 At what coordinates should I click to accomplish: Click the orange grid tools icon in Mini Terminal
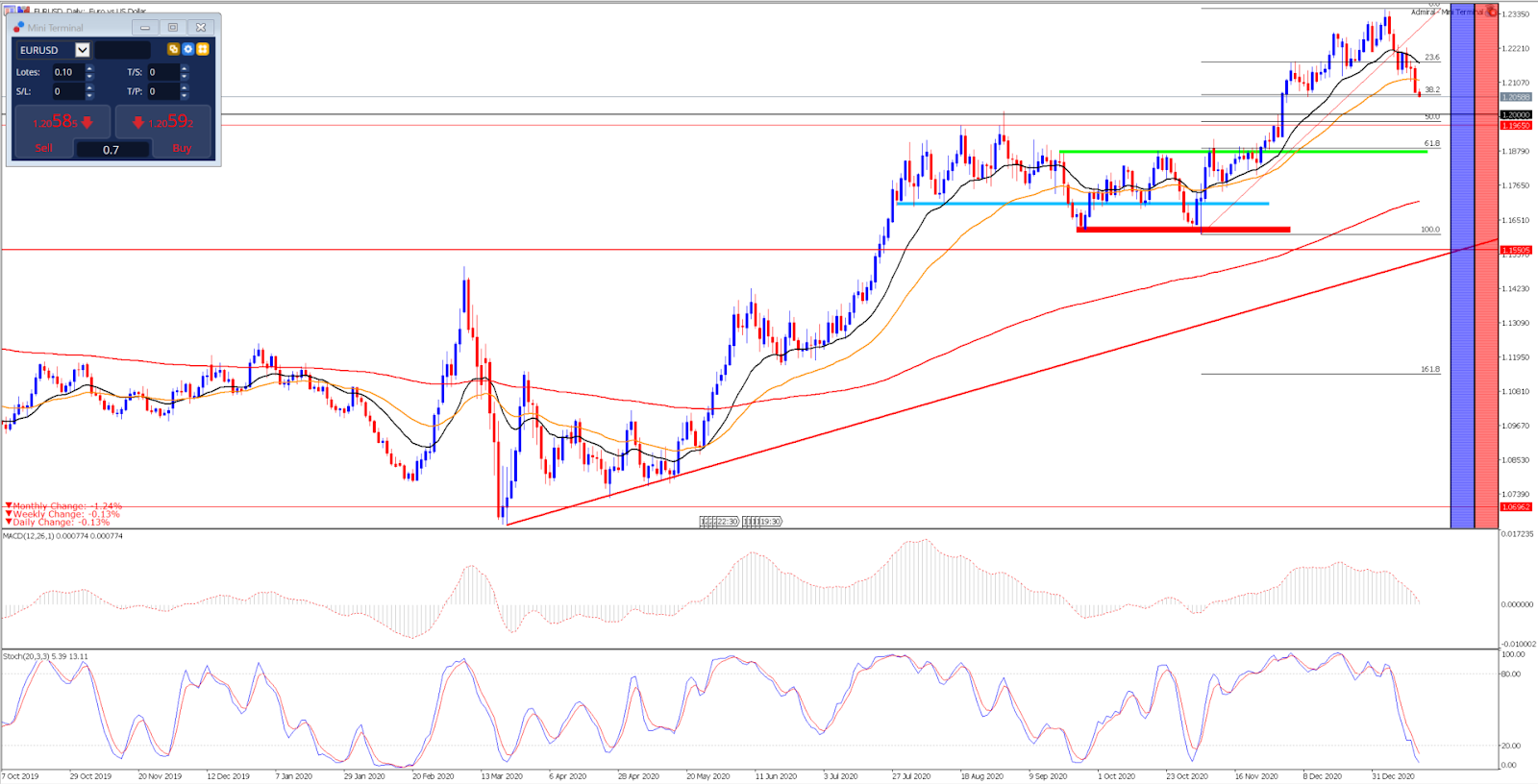[203, 49]
